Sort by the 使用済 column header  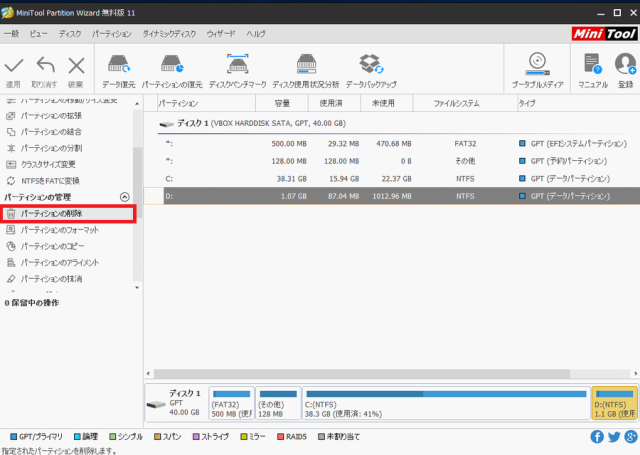point(334,103)
